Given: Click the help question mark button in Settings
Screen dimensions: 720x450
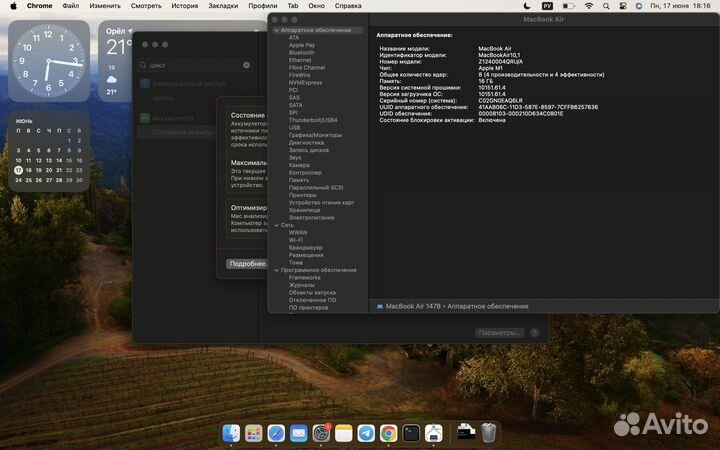Looking at the screenshot, I should 534,333.
